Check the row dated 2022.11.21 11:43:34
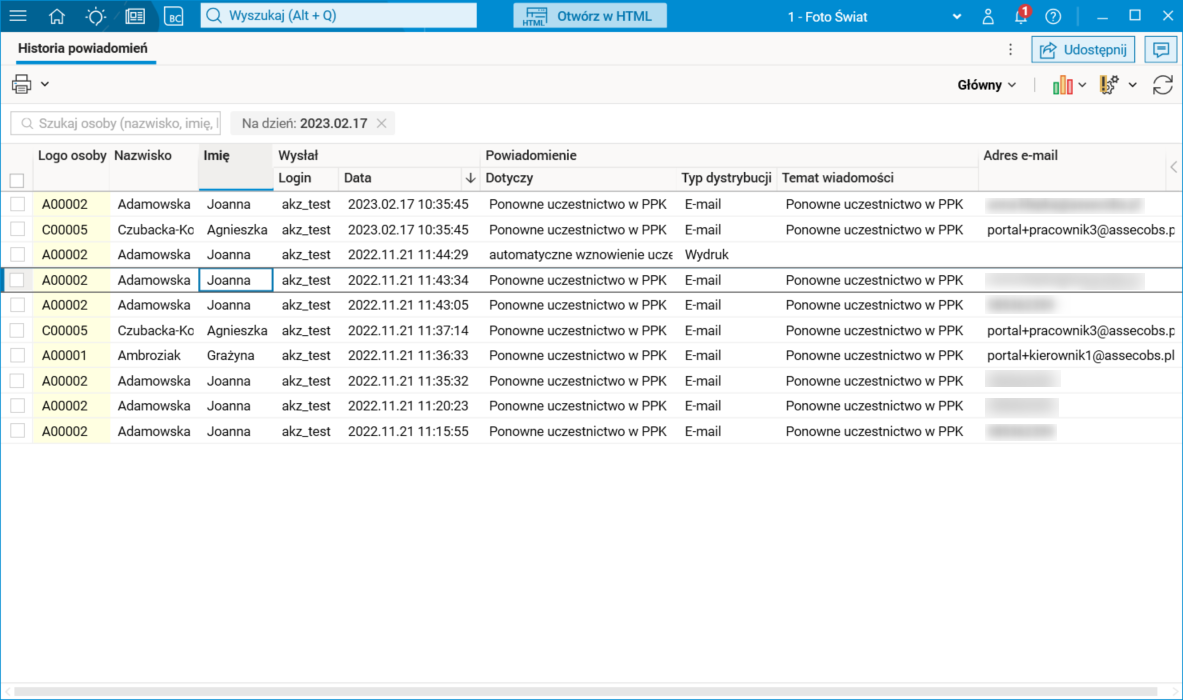Image resolution: width=1183 pixels, height=700 pixels. (17, 280)
